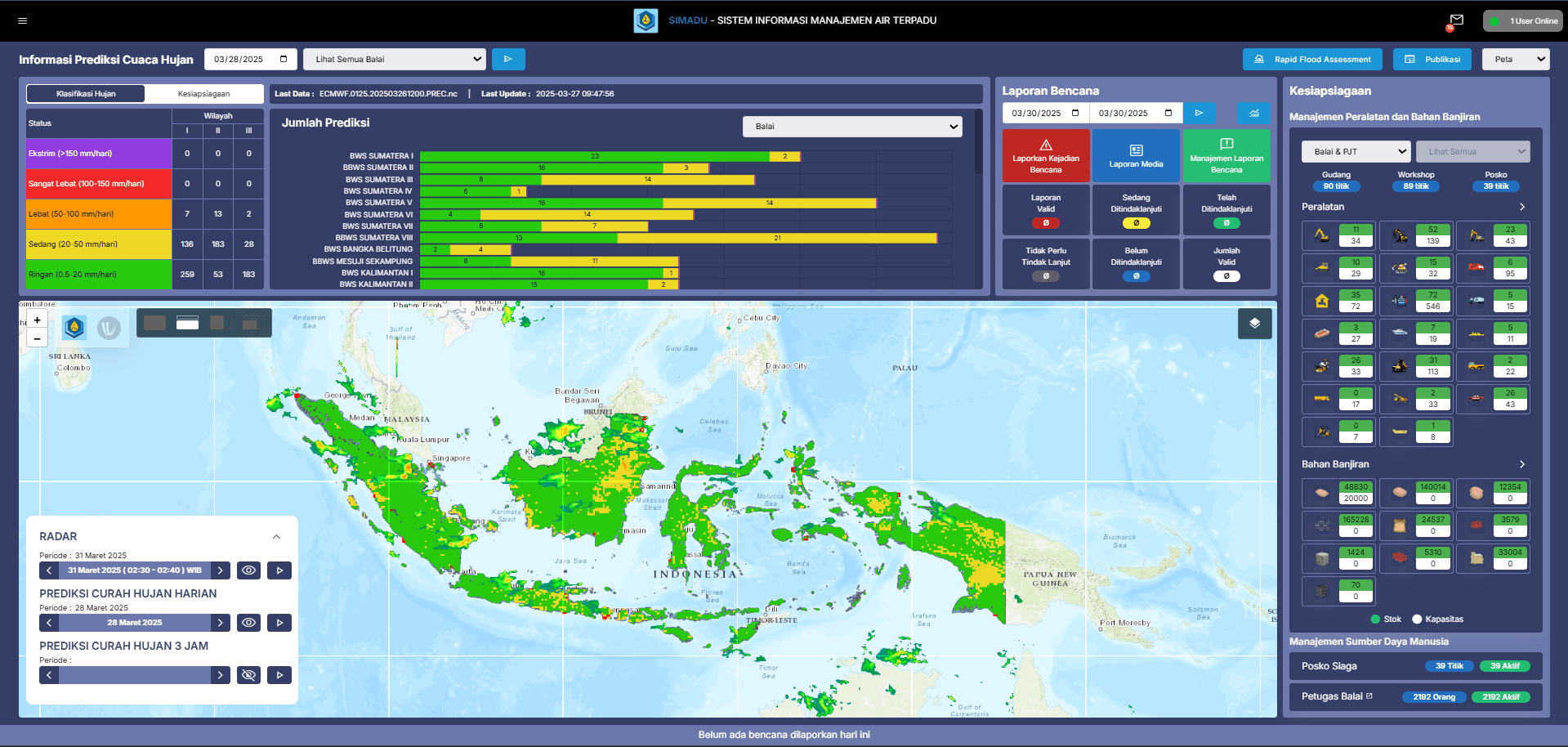Toggle Radar layer visibility eye
Viewport: 1568px width, 747px height.
point(249,570)
